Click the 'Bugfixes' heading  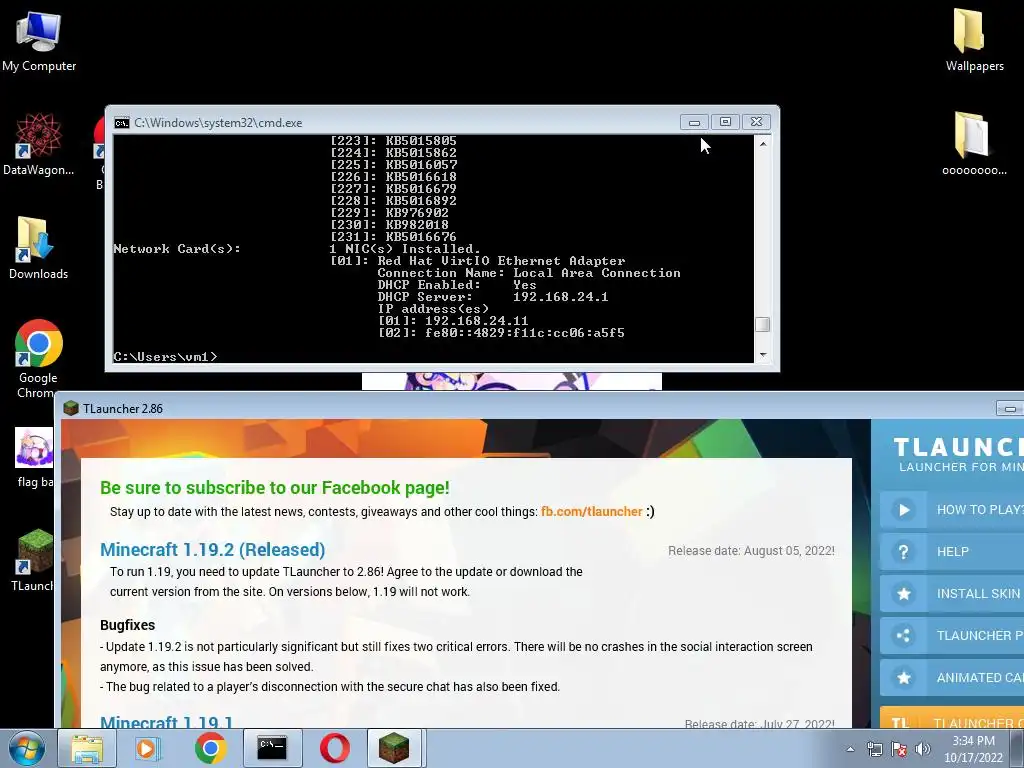pos(127,625)
